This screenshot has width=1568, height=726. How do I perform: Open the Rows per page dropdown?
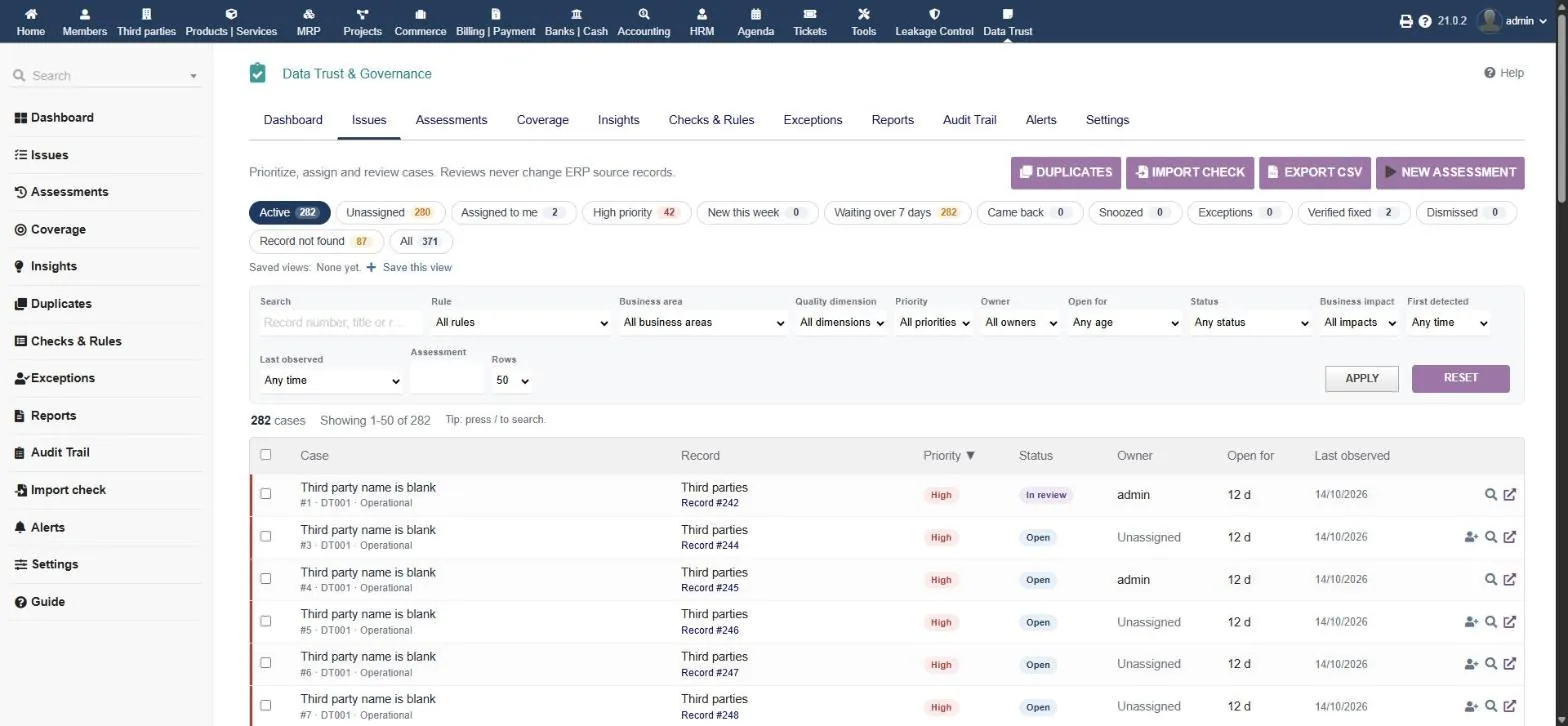pos(511,381)
